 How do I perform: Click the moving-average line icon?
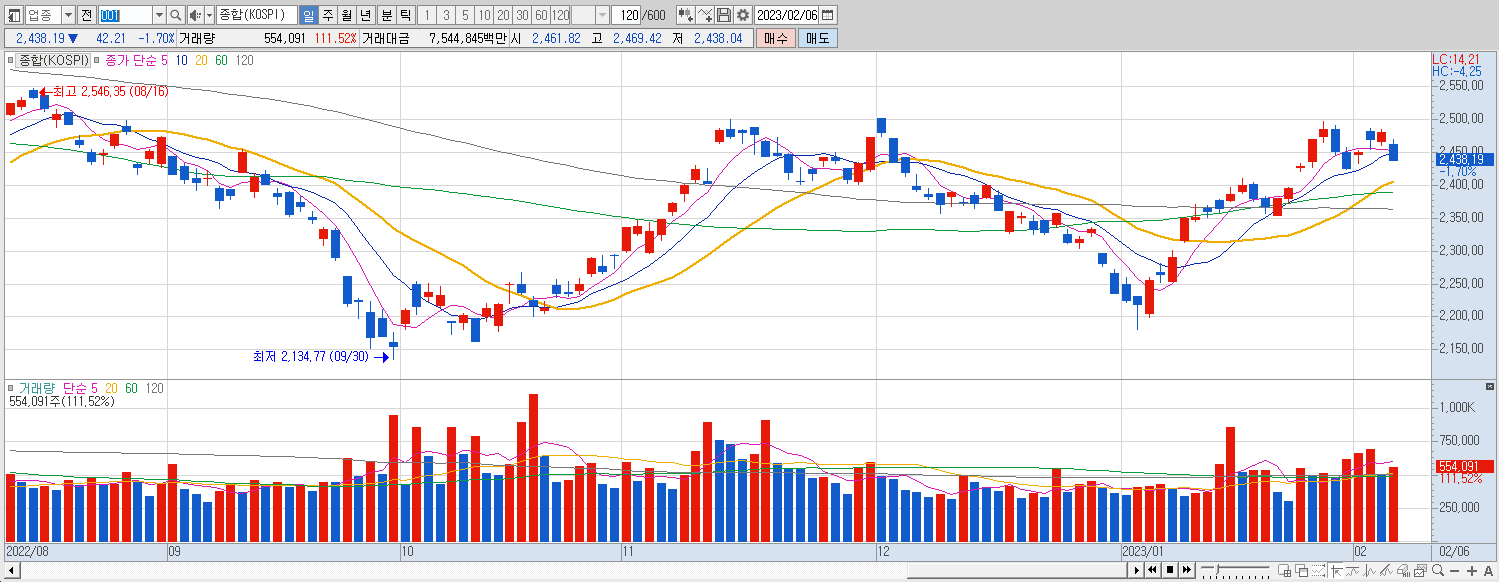coord(1352,571)
